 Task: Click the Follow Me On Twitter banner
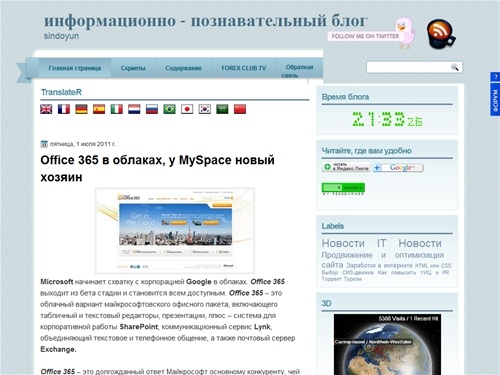click(x=365, y=36)
